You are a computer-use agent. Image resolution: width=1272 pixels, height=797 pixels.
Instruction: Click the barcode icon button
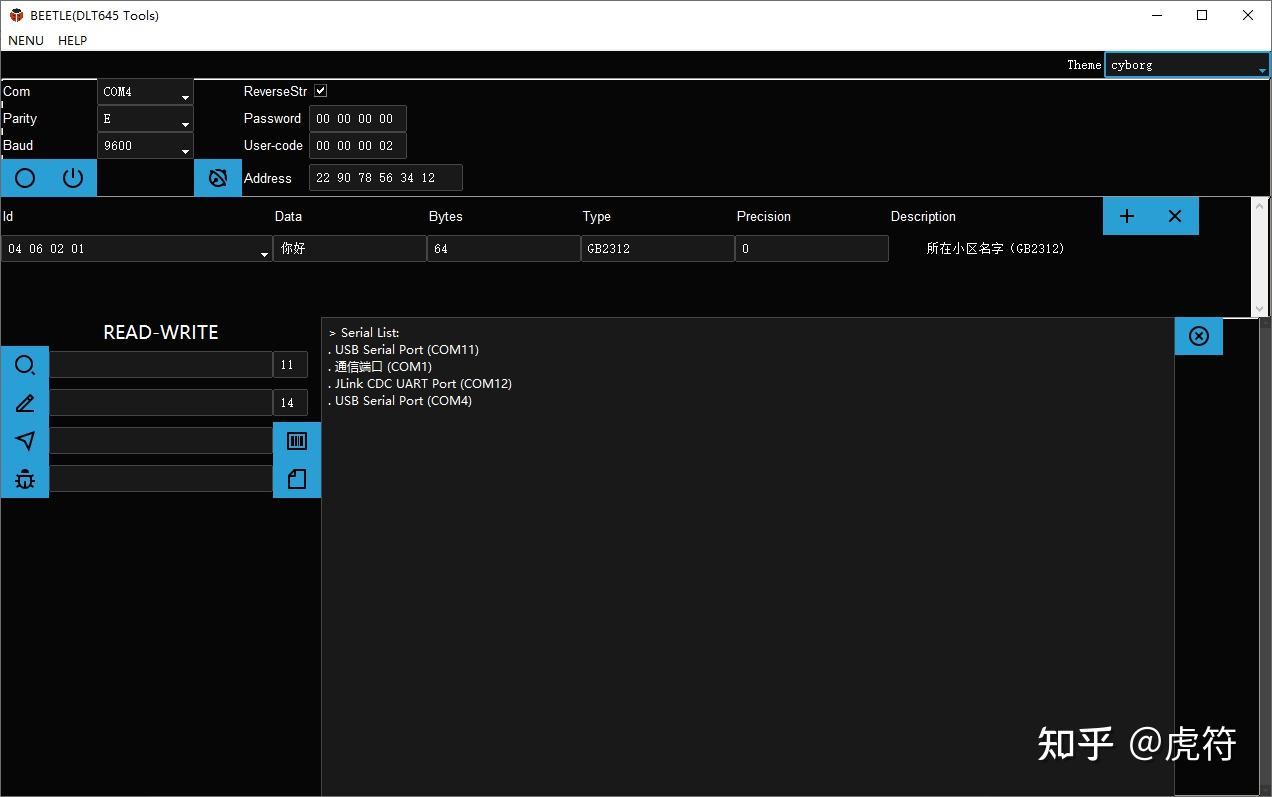297,441
